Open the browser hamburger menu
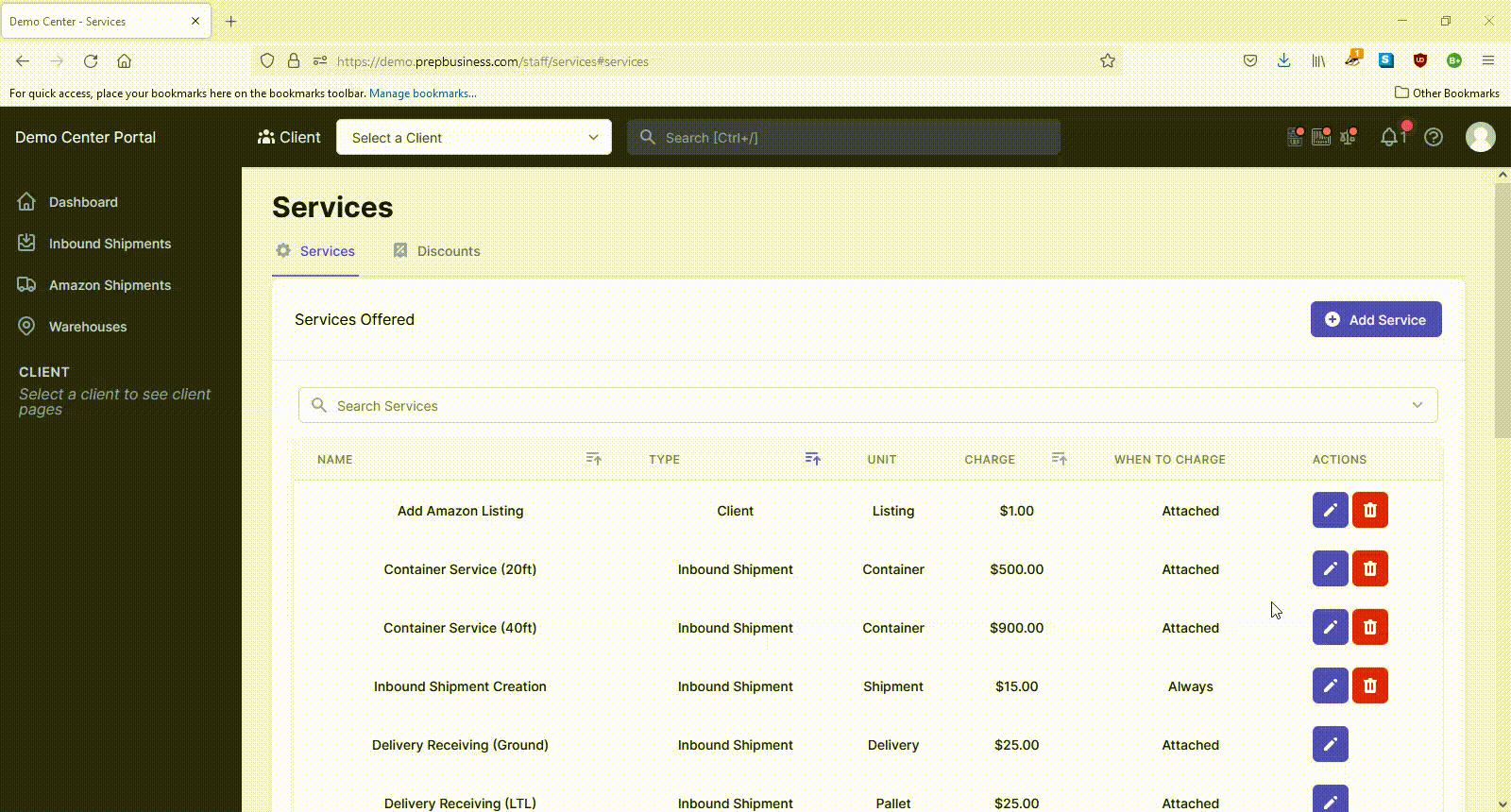The height and width of the screenshot is (812, 1511). (1488, 61)
